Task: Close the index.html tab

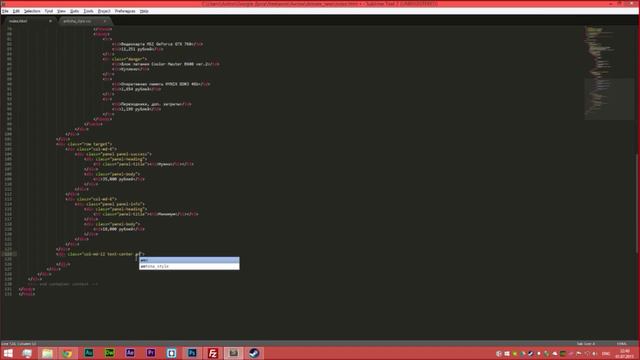Action: [x=50, y=21]
